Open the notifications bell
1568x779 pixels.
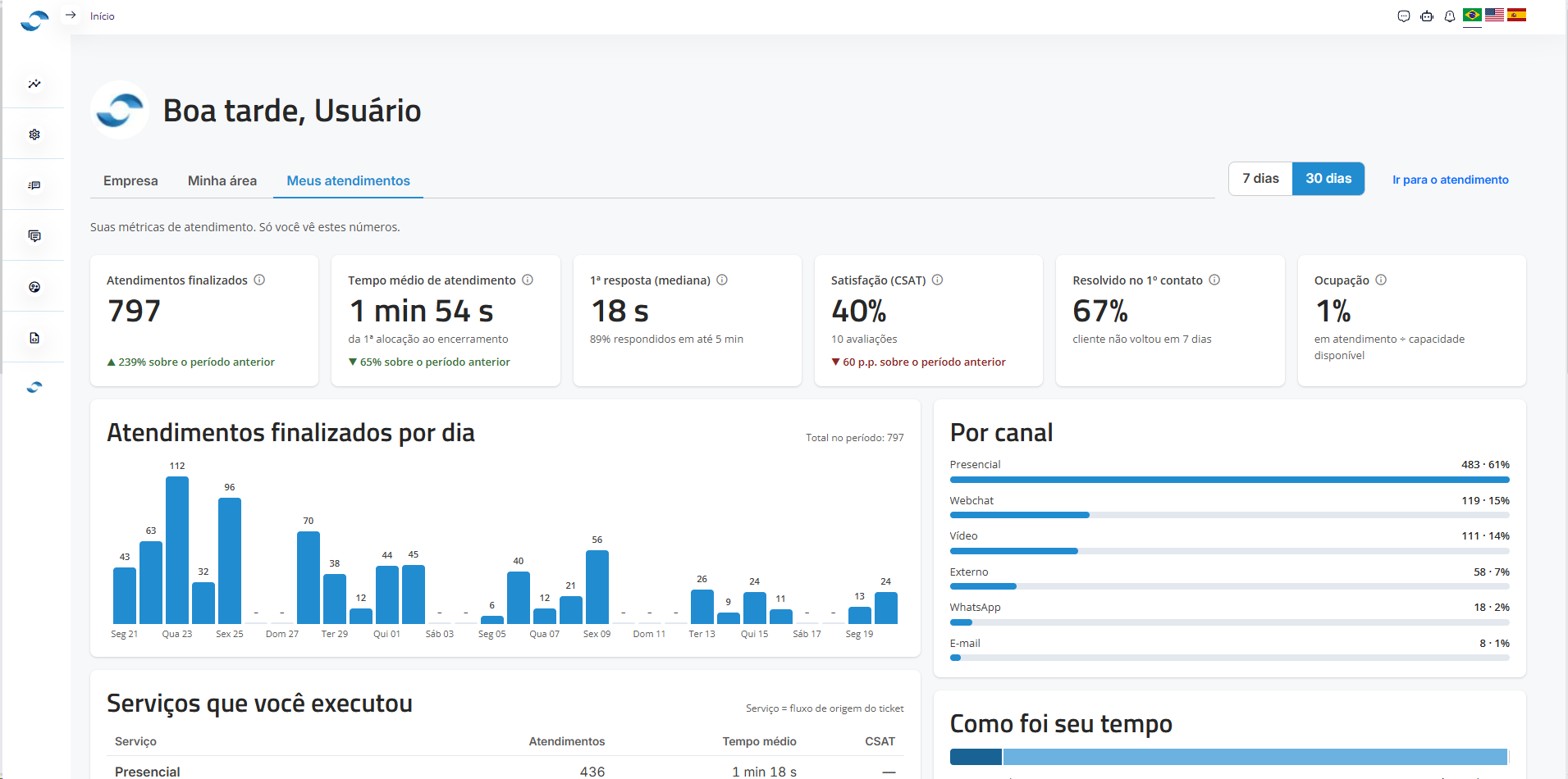[1450, 16]
